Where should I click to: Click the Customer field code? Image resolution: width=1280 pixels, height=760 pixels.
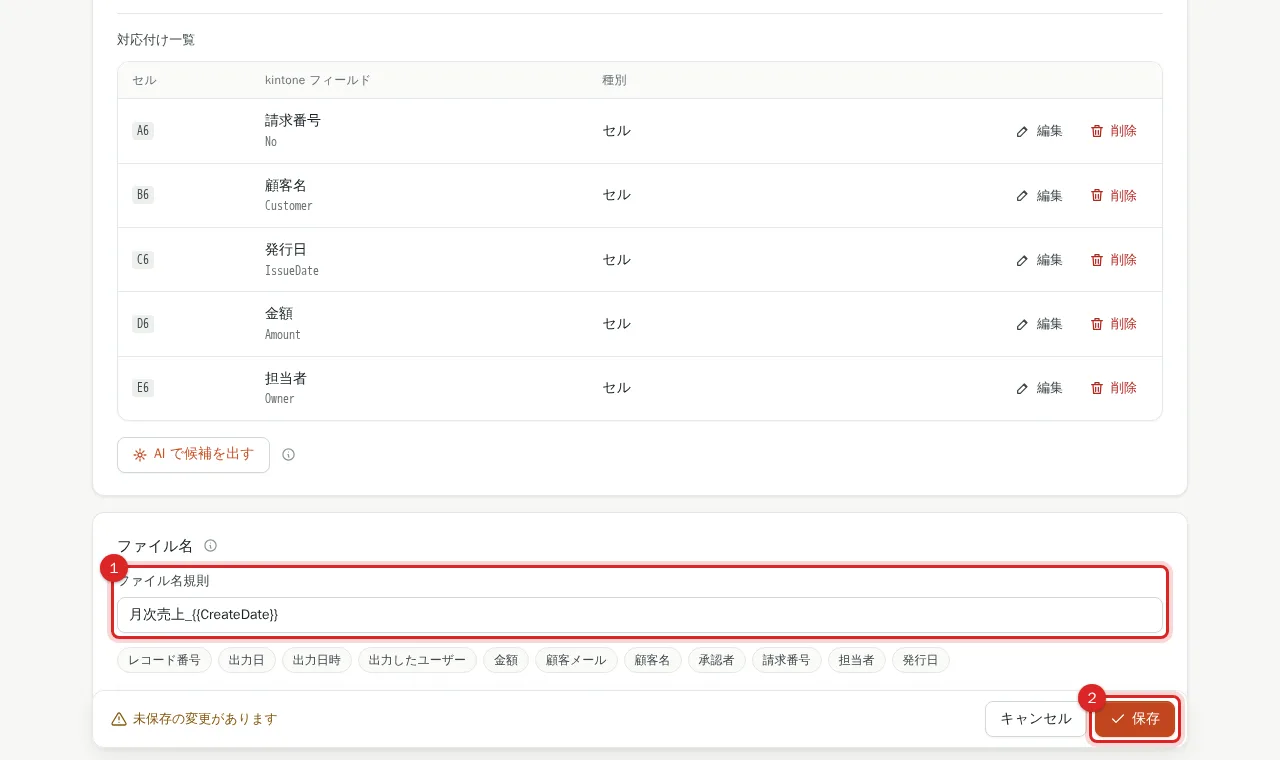pos(289,206)
